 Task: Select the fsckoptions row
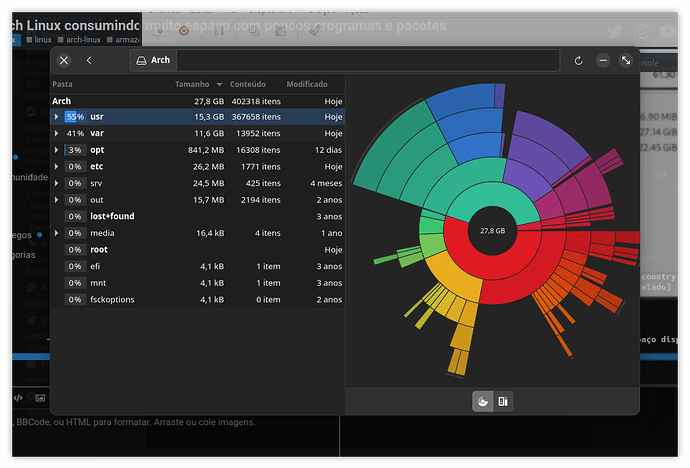pos(112,299)
